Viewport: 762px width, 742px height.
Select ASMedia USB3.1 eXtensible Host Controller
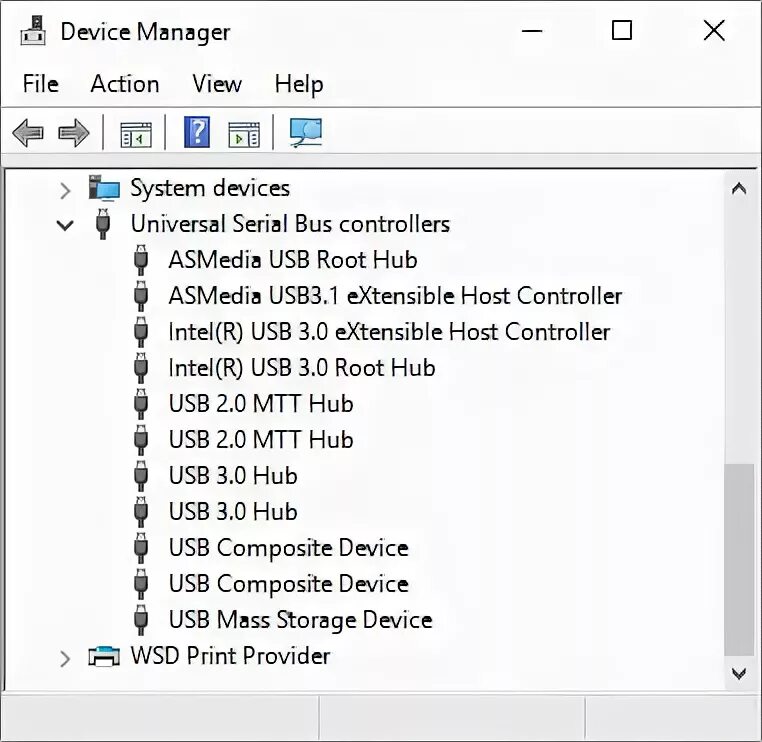(395, 296)
